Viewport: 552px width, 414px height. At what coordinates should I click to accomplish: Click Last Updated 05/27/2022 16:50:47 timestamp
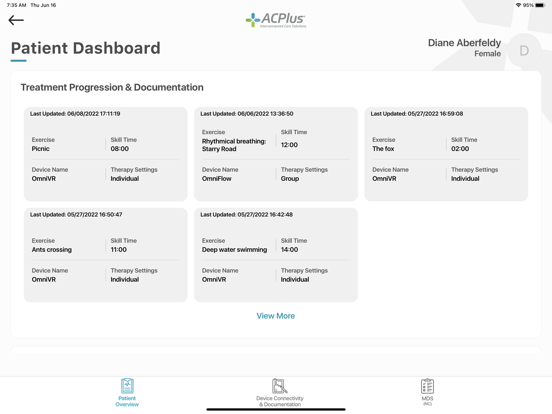click(76, 214)
